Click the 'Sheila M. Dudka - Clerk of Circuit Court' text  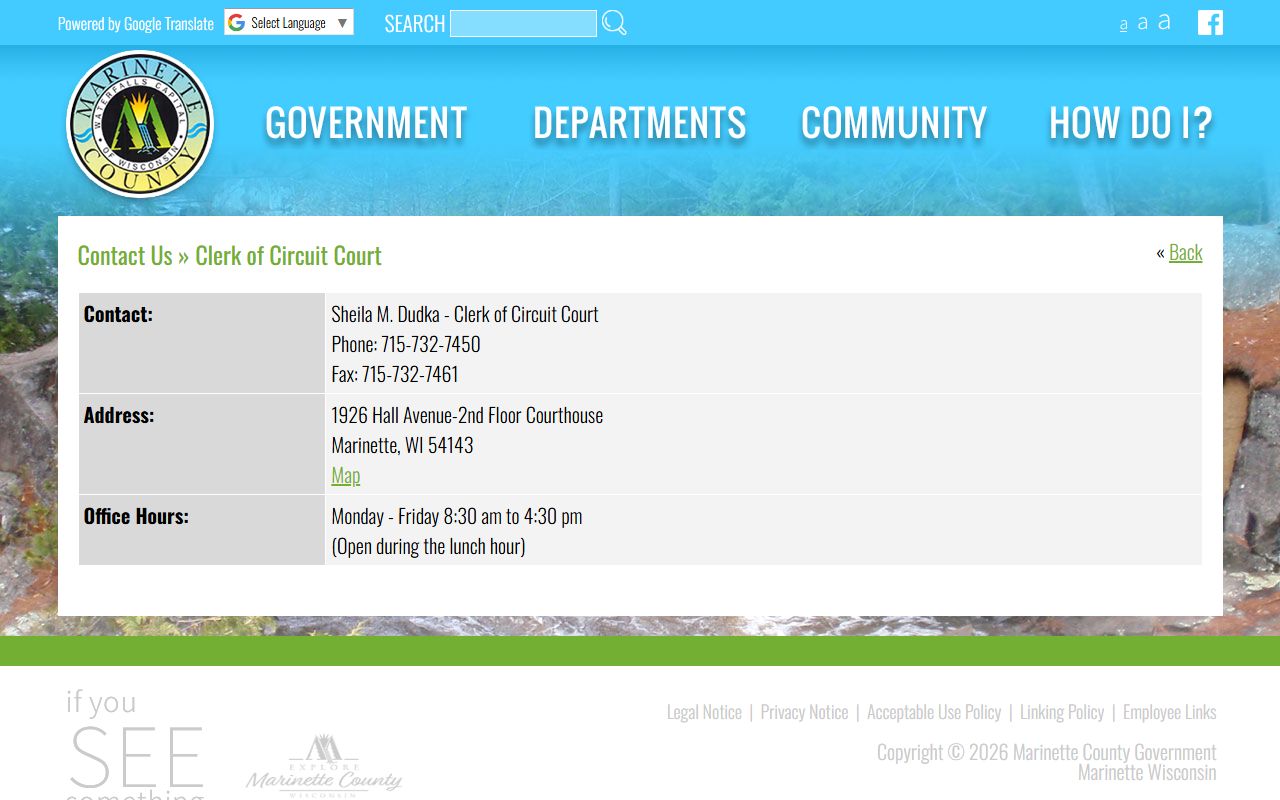[464, 314]
